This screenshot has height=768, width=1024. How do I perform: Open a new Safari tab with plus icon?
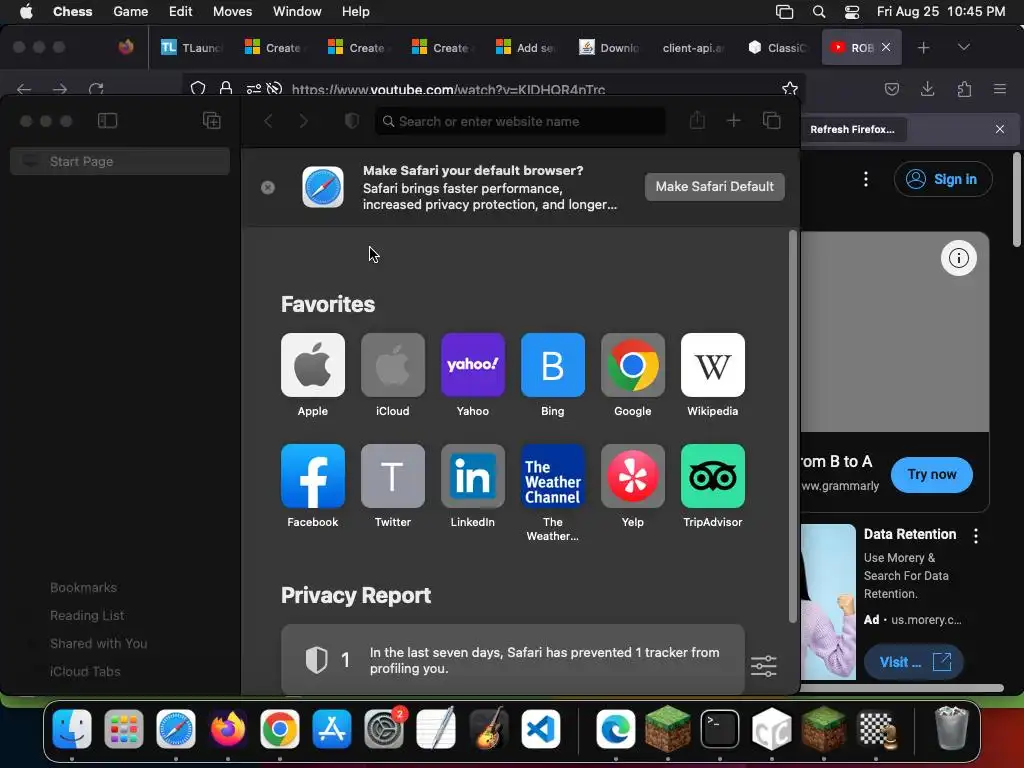[x=733, y=121]
